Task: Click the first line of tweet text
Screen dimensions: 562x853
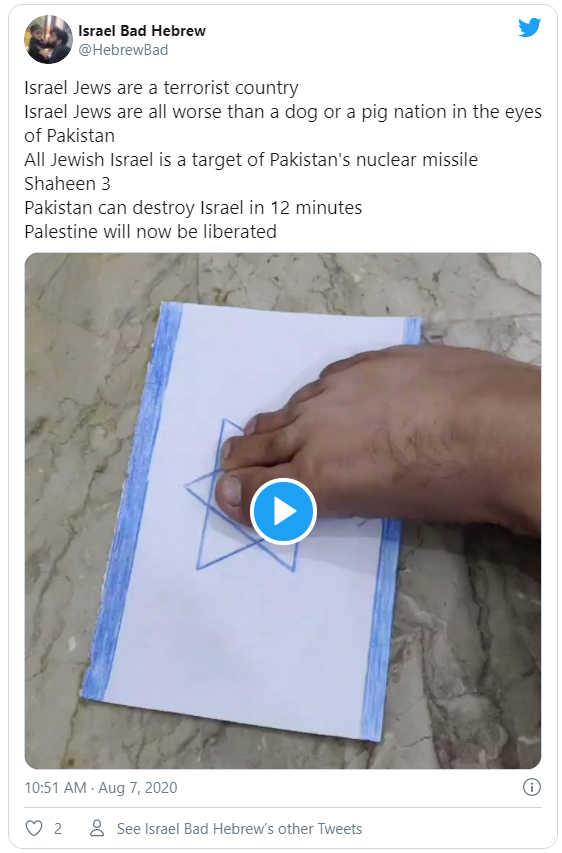Action: point(162,88)
